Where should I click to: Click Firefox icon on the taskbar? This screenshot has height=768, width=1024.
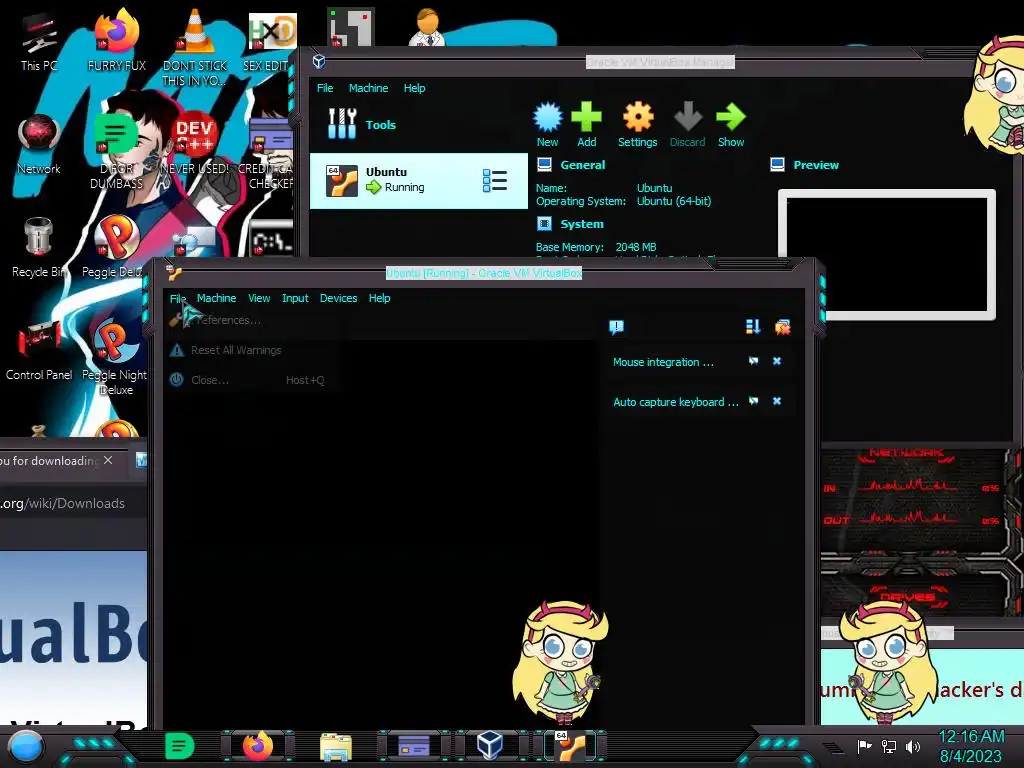pyautogui.click(x=257, y=746)
